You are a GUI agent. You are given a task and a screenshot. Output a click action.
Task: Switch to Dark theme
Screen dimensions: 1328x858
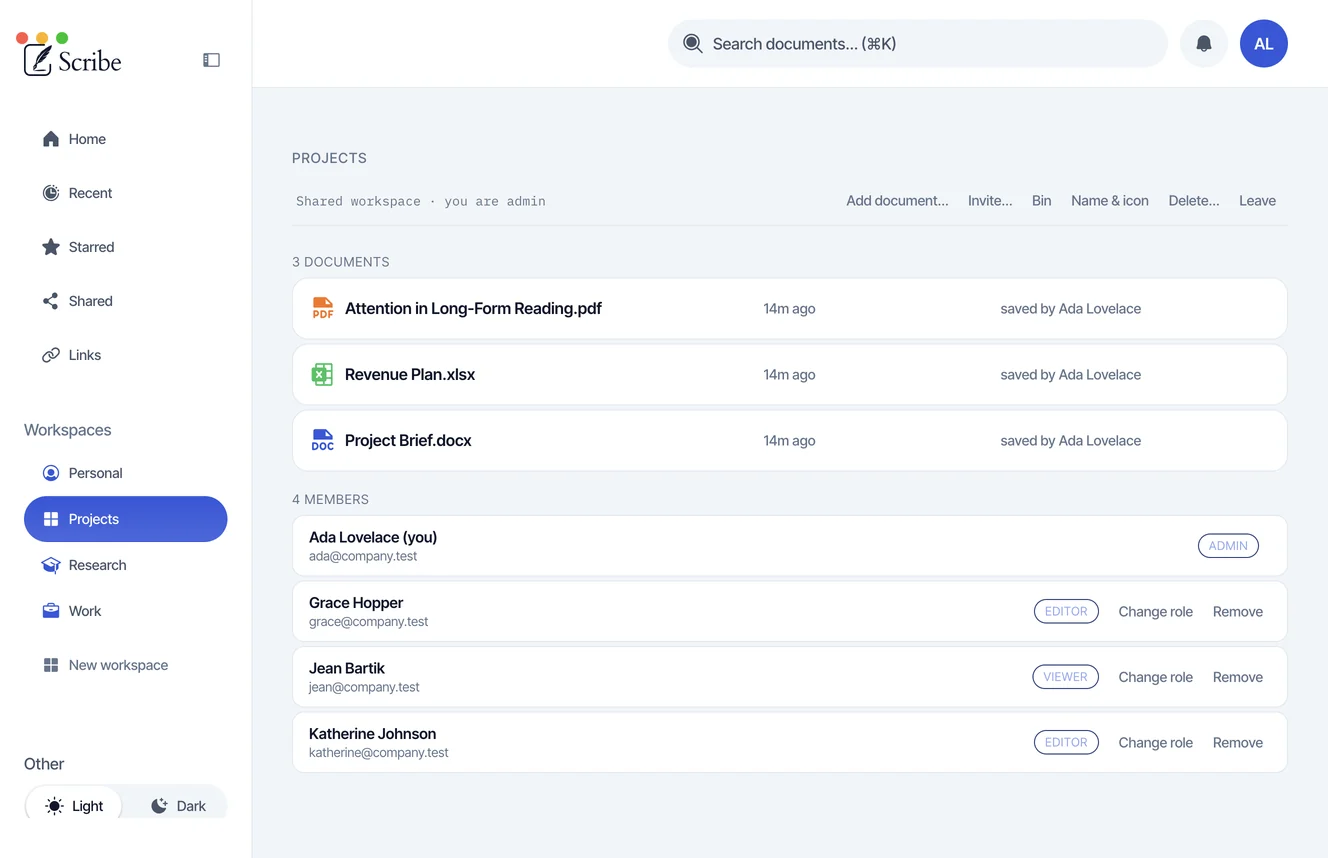178,806
